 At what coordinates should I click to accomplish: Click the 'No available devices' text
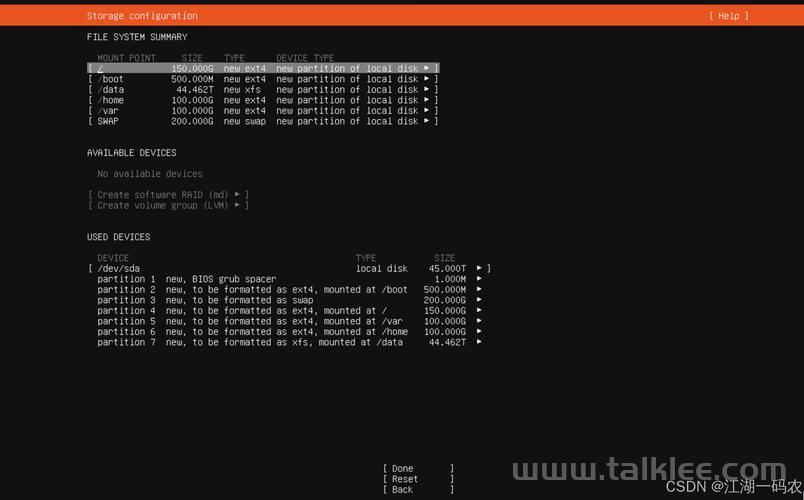(x=150, y=174)
